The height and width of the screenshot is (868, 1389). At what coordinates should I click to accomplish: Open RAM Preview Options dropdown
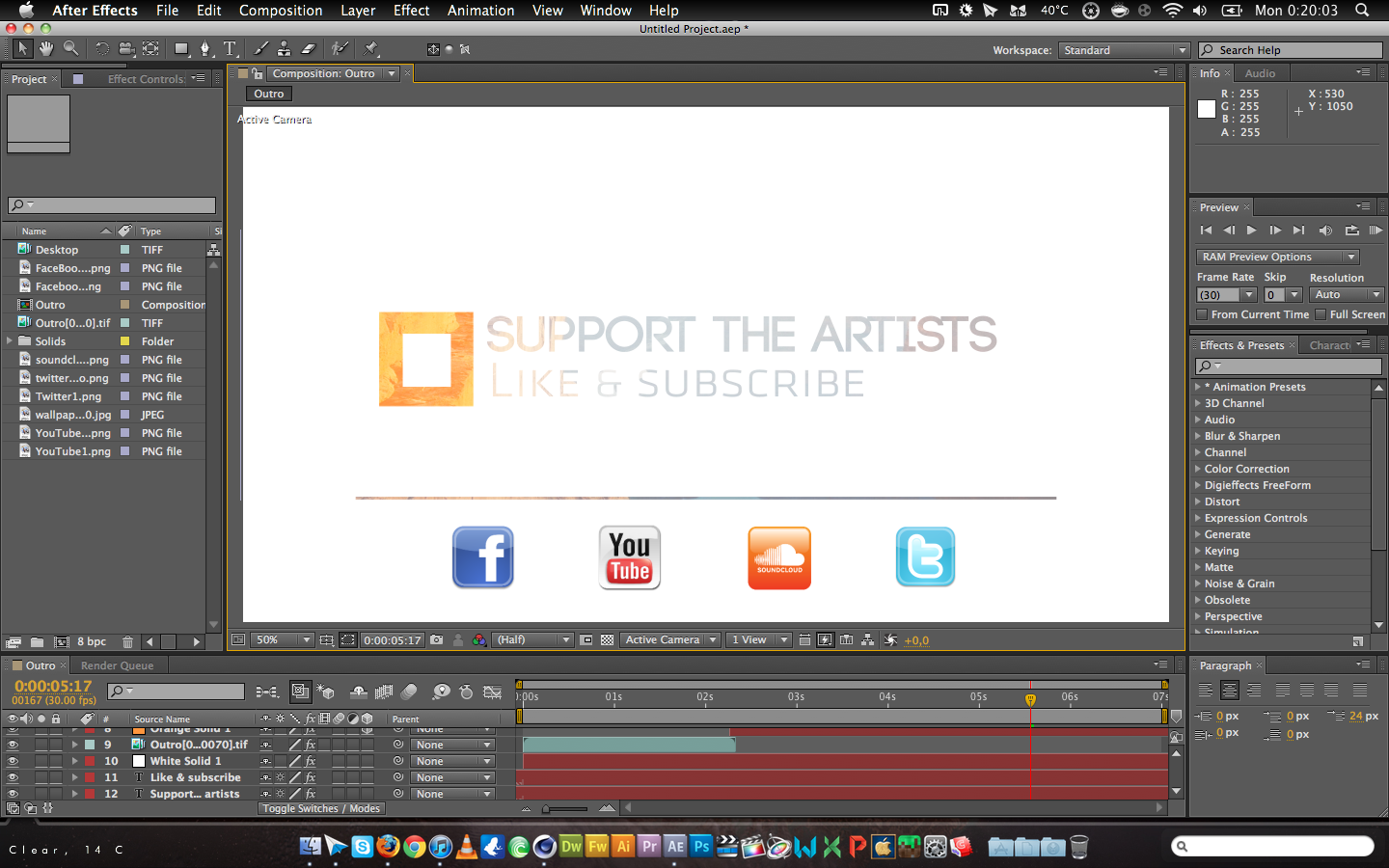pos(1277,257)
